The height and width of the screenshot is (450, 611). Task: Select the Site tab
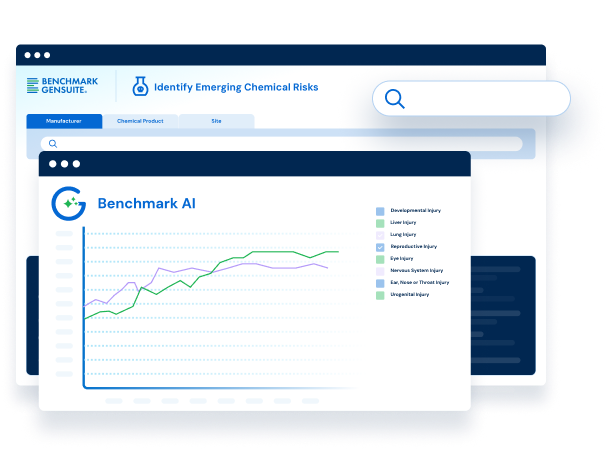click(217, 121)
